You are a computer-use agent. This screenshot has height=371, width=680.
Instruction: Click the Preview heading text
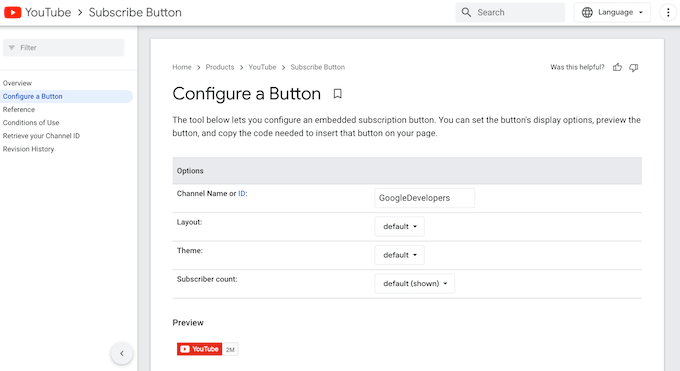click(x=188, y=323)
